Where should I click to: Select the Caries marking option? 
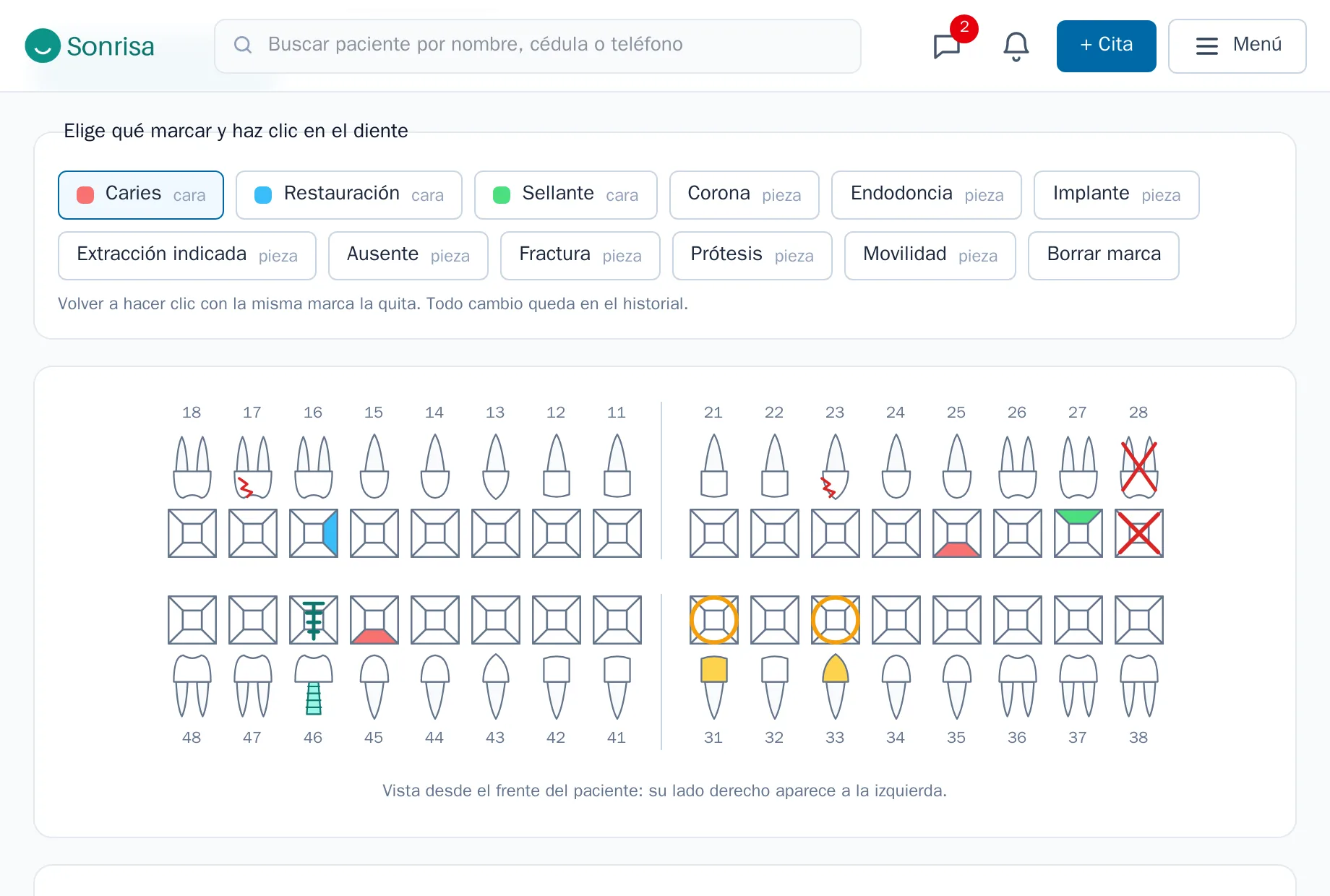pyautogui.click(x=141, y=195)
